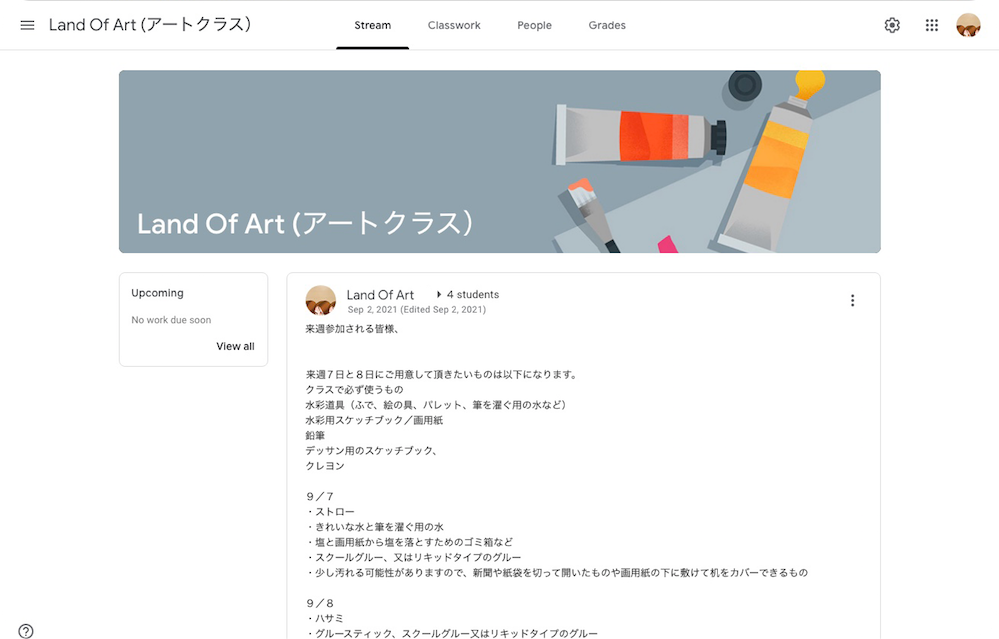Viewport: 999px width, 639px height.
Task: Click the Upcoming heading
Action: tap(157, 293)
